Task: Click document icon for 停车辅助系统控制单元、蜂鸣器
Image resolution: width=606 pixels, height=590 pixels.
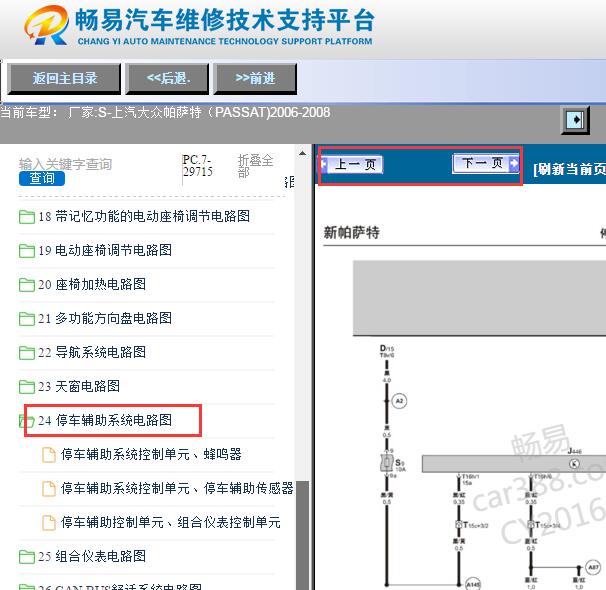Action: [x=49, y=455]
